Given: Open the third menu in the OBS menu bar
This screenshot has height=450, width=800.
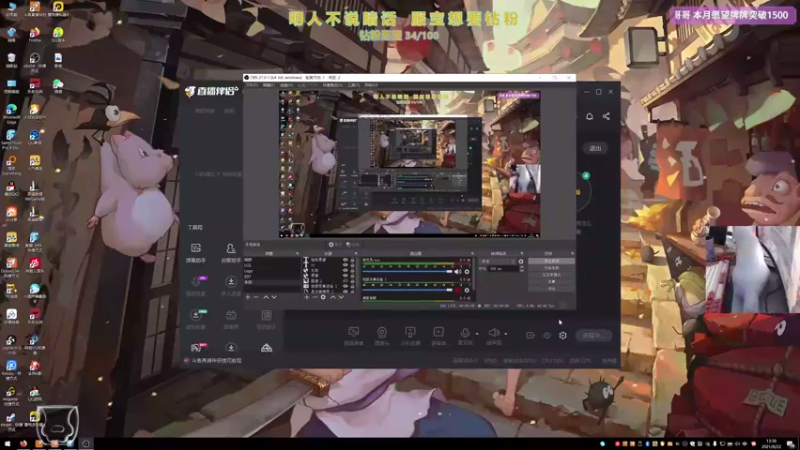Looking at the screenshot, I should [286, 85].
